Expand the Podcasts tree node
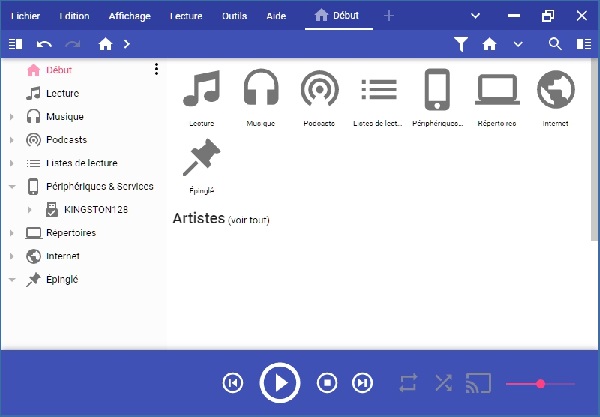 (x=11, y=140)
